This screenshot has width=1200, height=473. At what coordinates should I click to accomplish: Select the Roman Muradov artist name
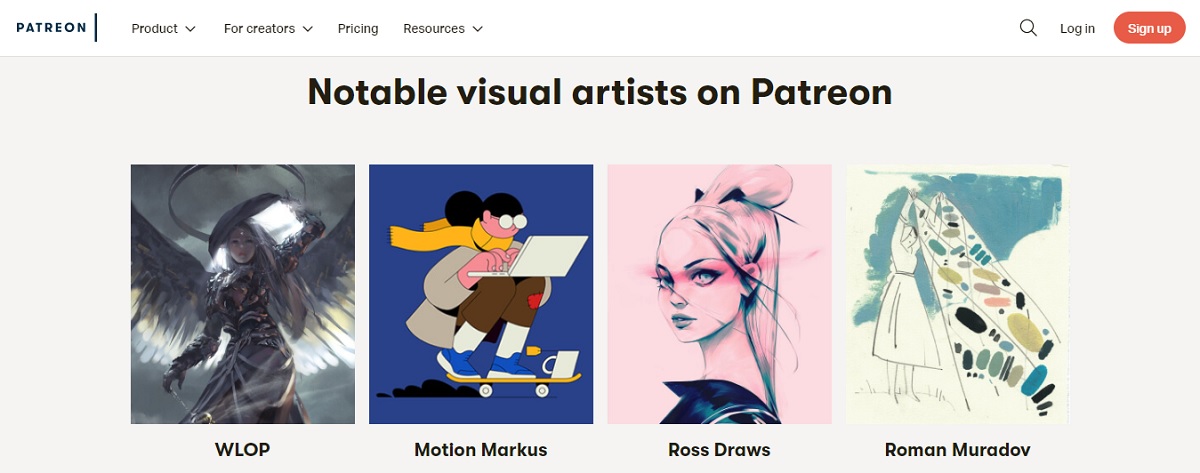click(x=957, y=449)
